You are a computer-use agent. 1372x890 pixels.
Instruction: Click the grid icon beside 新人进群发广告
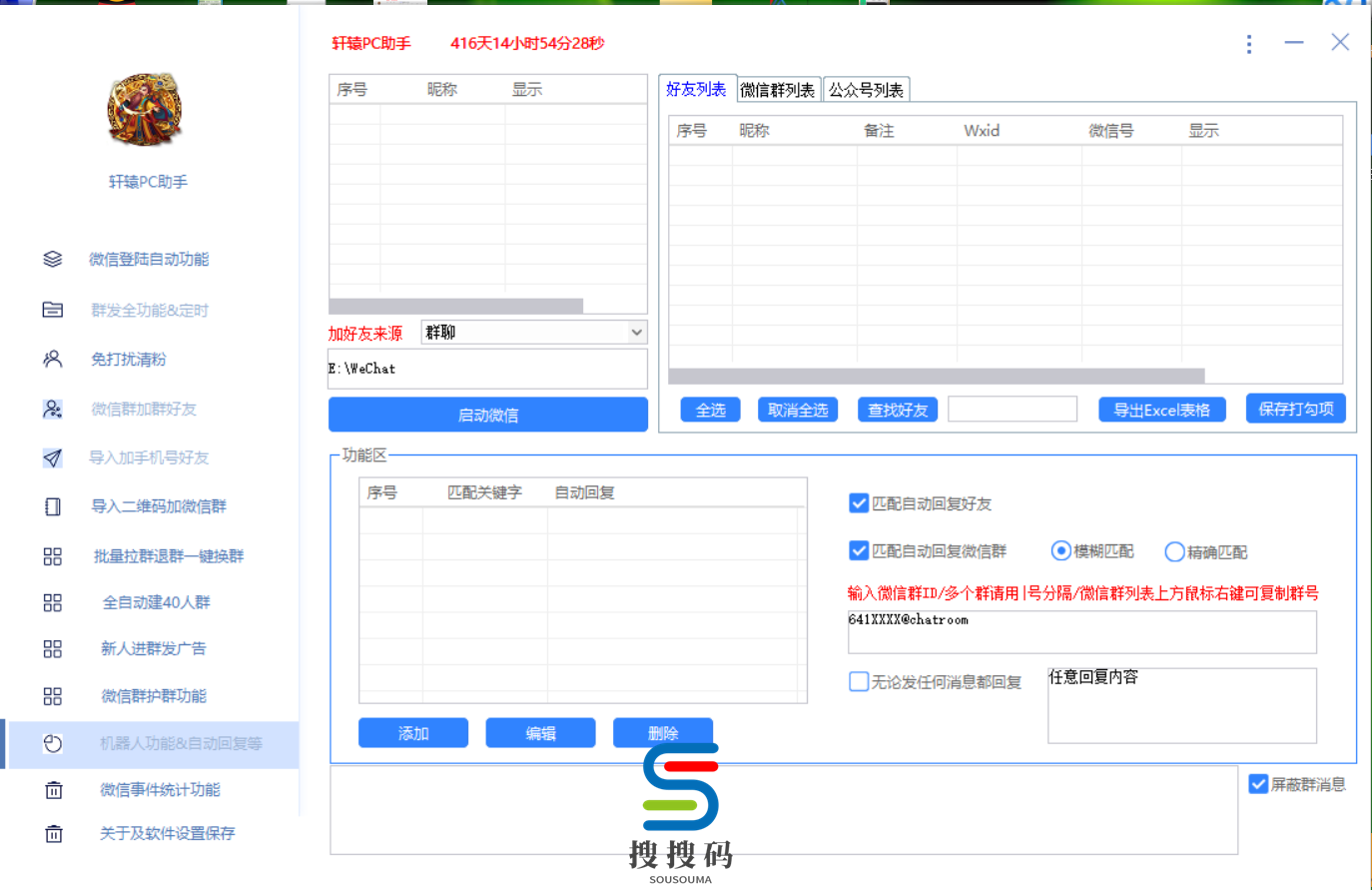(53, 649)
